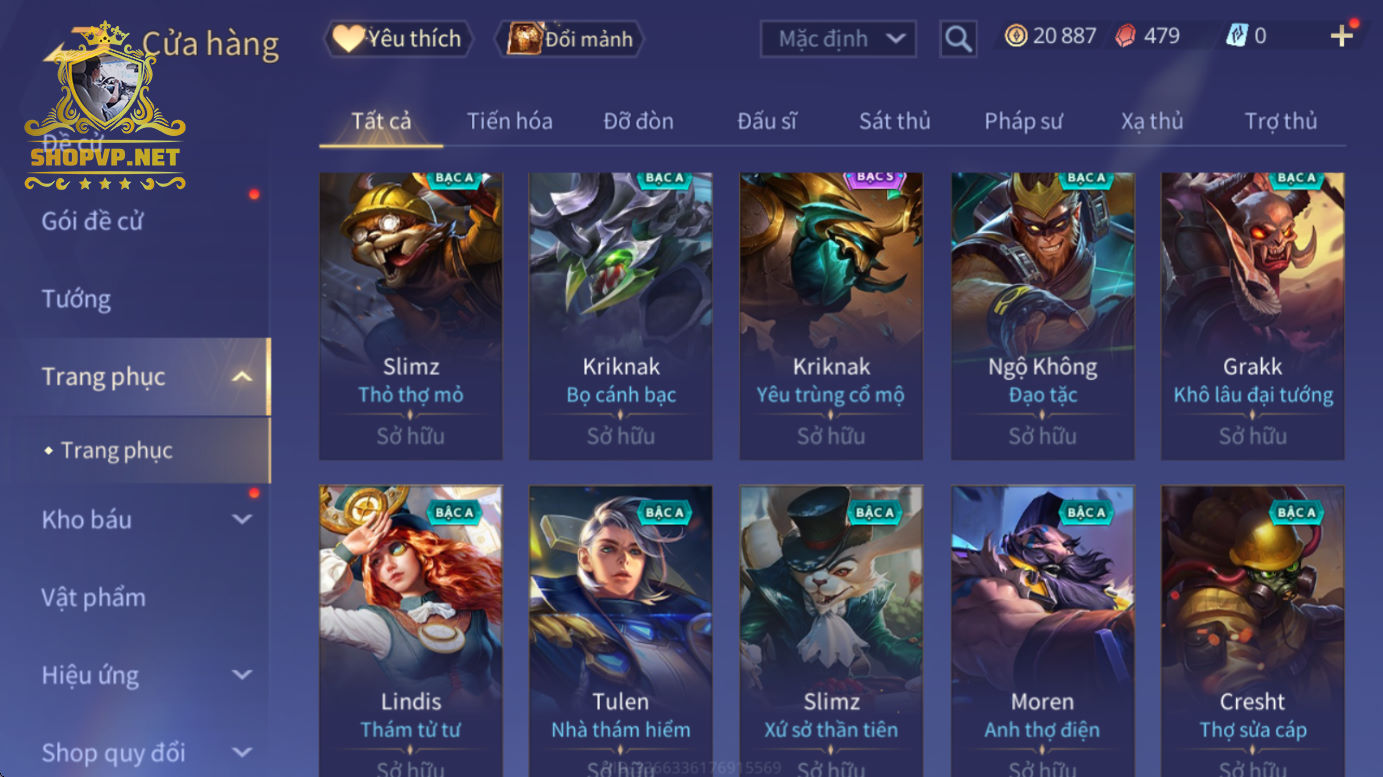This screenshot has width=1383, height=777.
Task: Expand the Hiệu ứng sidebar section
Action: click(241, 675)
